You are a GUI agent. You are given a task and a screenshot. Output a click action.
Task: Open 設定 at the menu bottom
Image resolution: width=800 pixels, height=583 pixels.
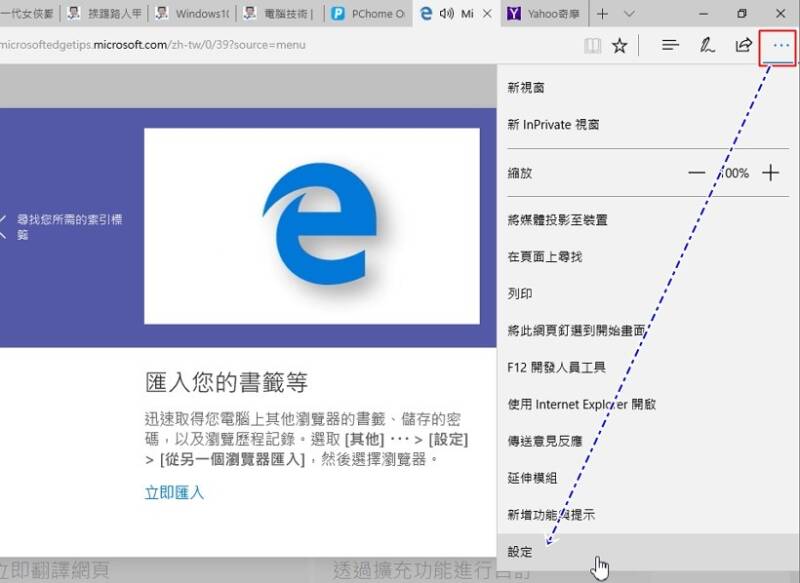647,552
